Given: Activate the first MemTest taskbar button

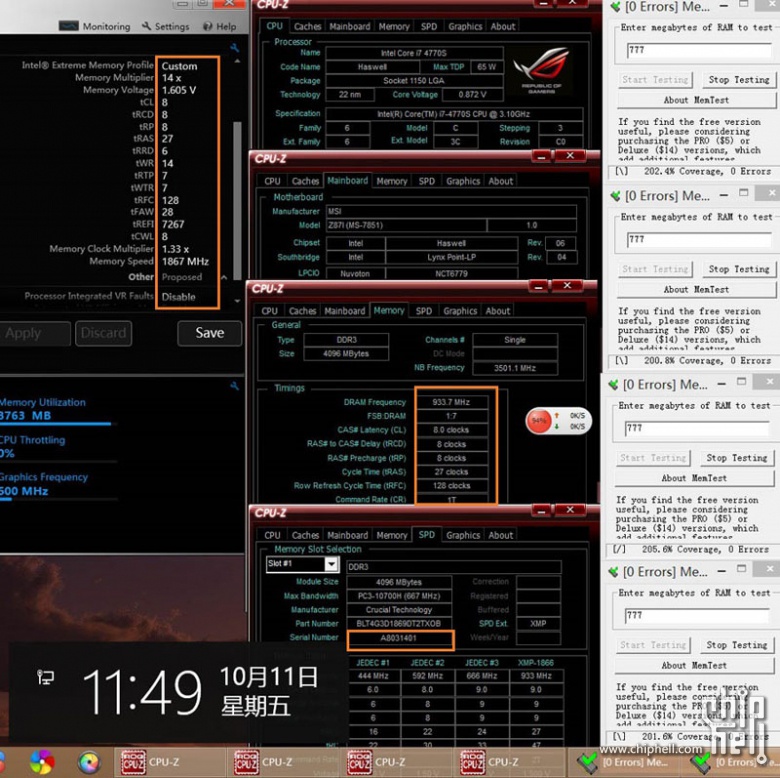Looking at the screenshot, I should pos(622,762).
